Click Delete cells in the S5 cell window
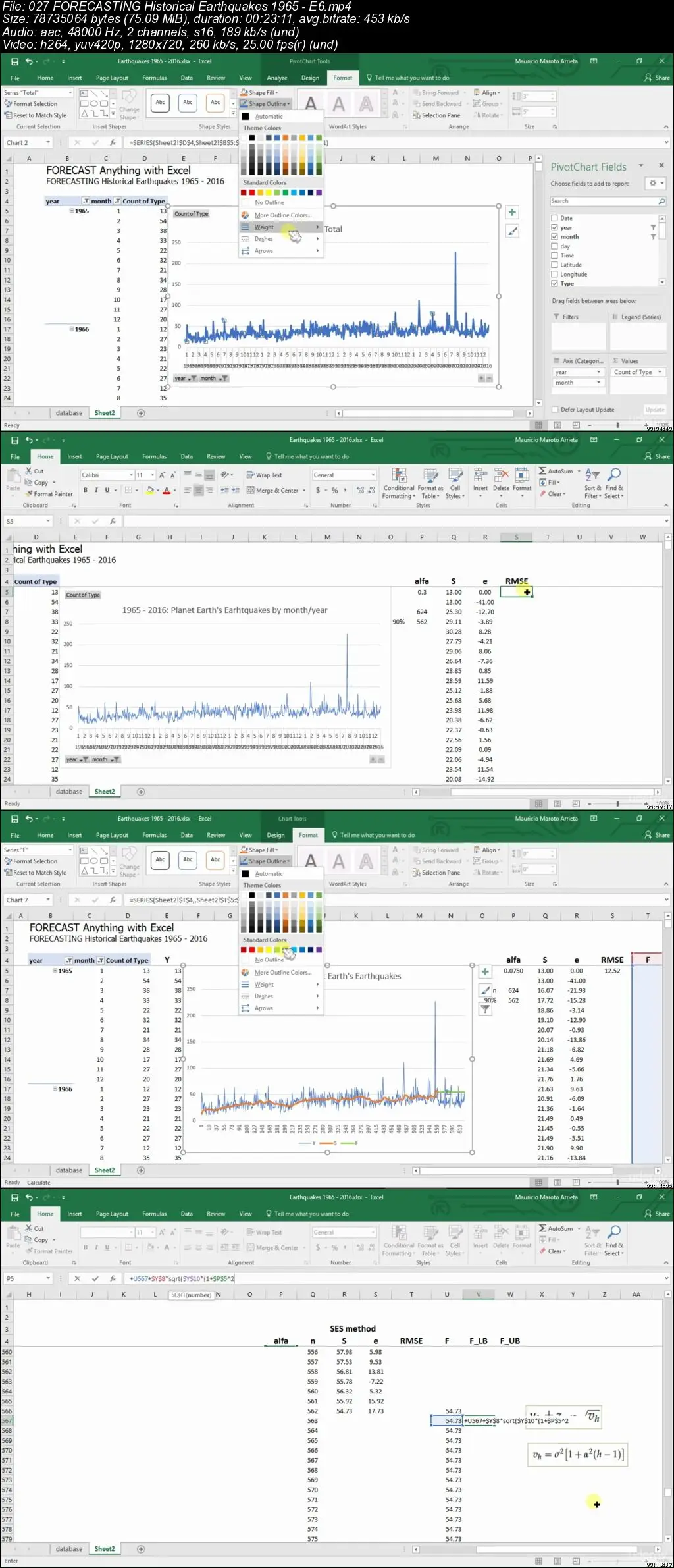This screenshot has height=1568, width=674. coord(502,480)
